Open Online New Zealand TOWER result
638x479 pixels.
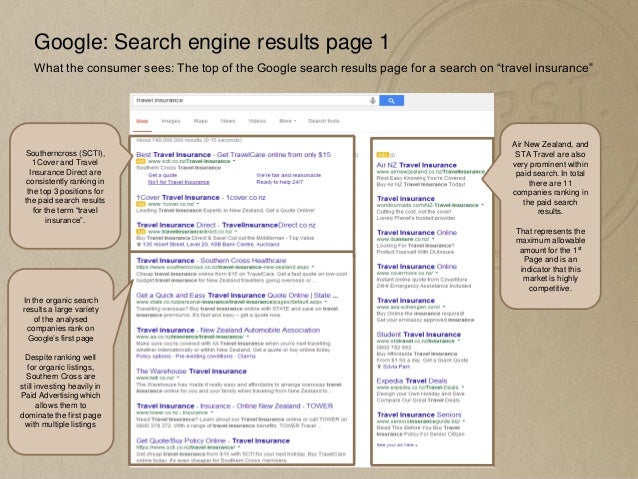235,406
